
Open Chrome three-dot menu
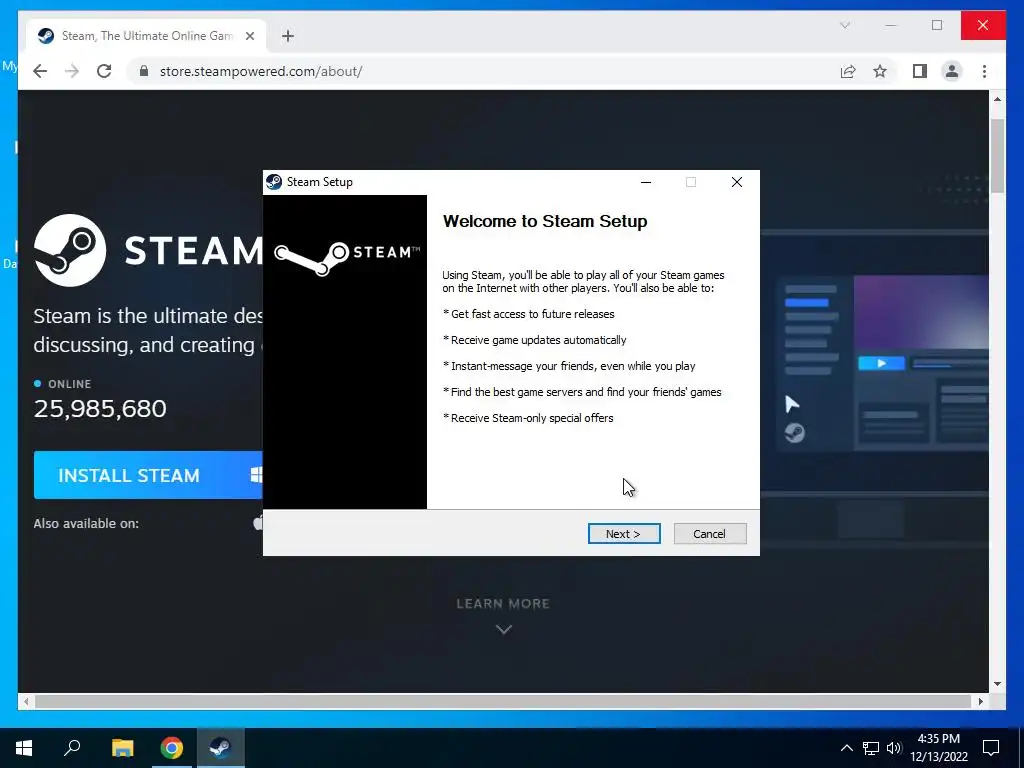984,71
